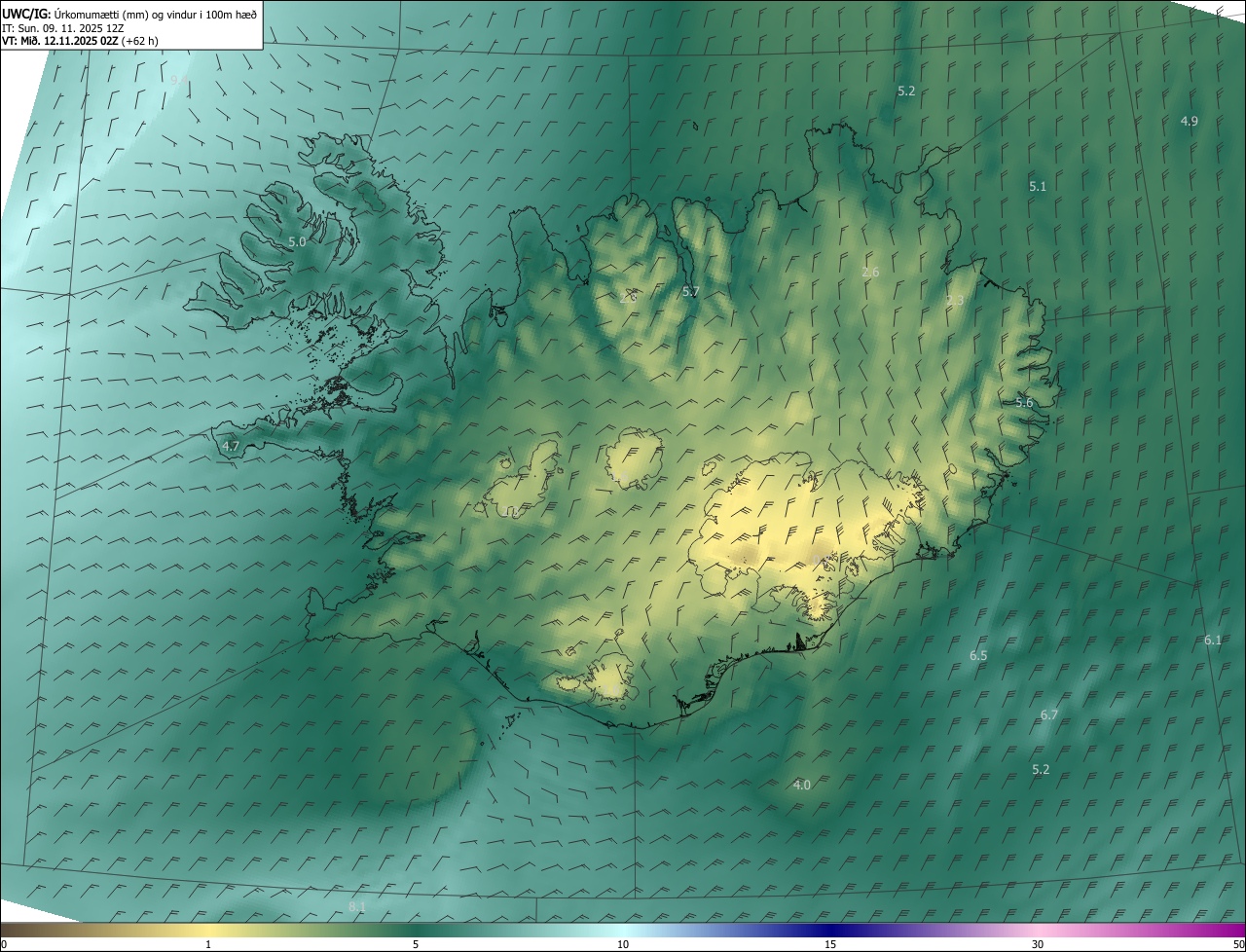Click the '2.6' value label
The width and height of the screenshot is (1246, 952).
point(870,273)
